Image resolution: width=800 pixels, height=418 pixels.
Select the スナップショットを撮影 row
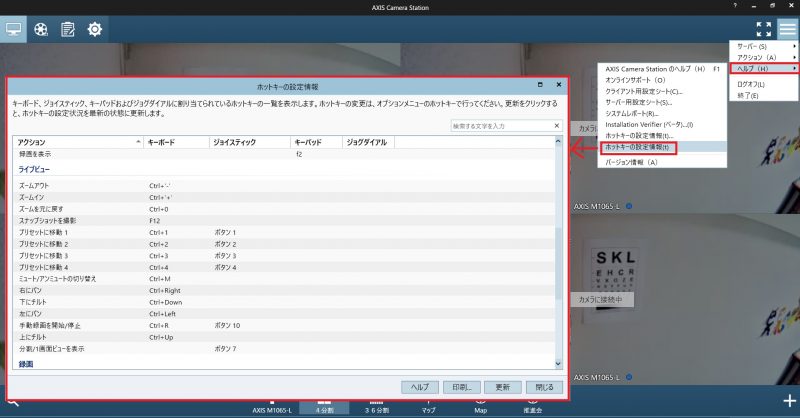pos(284,221)
